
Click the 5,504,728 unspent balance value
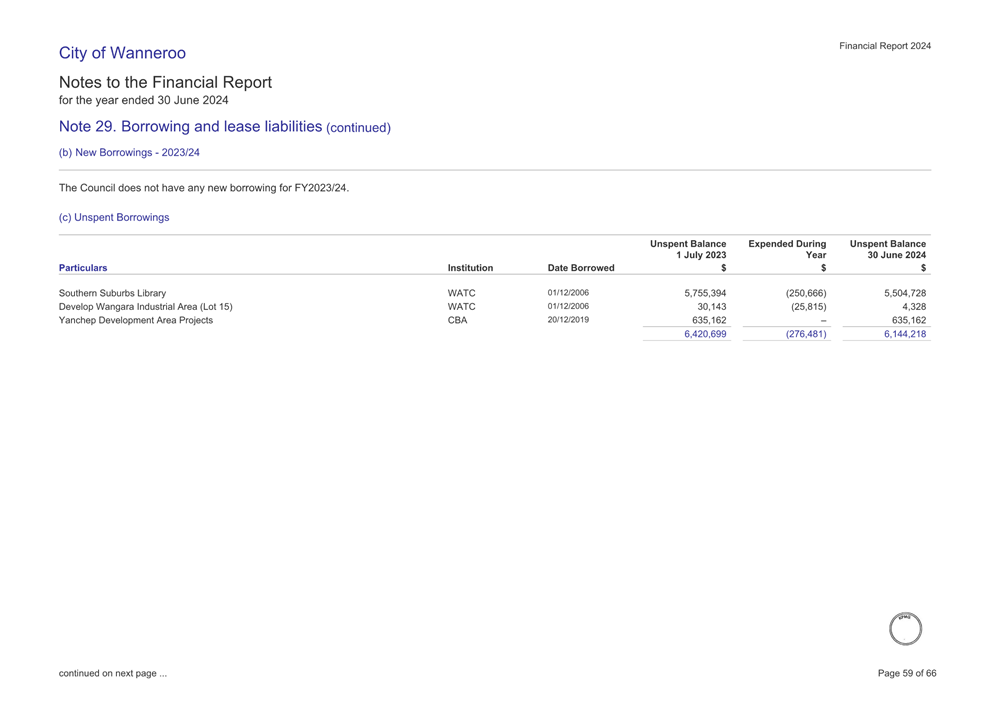point(904,293)
